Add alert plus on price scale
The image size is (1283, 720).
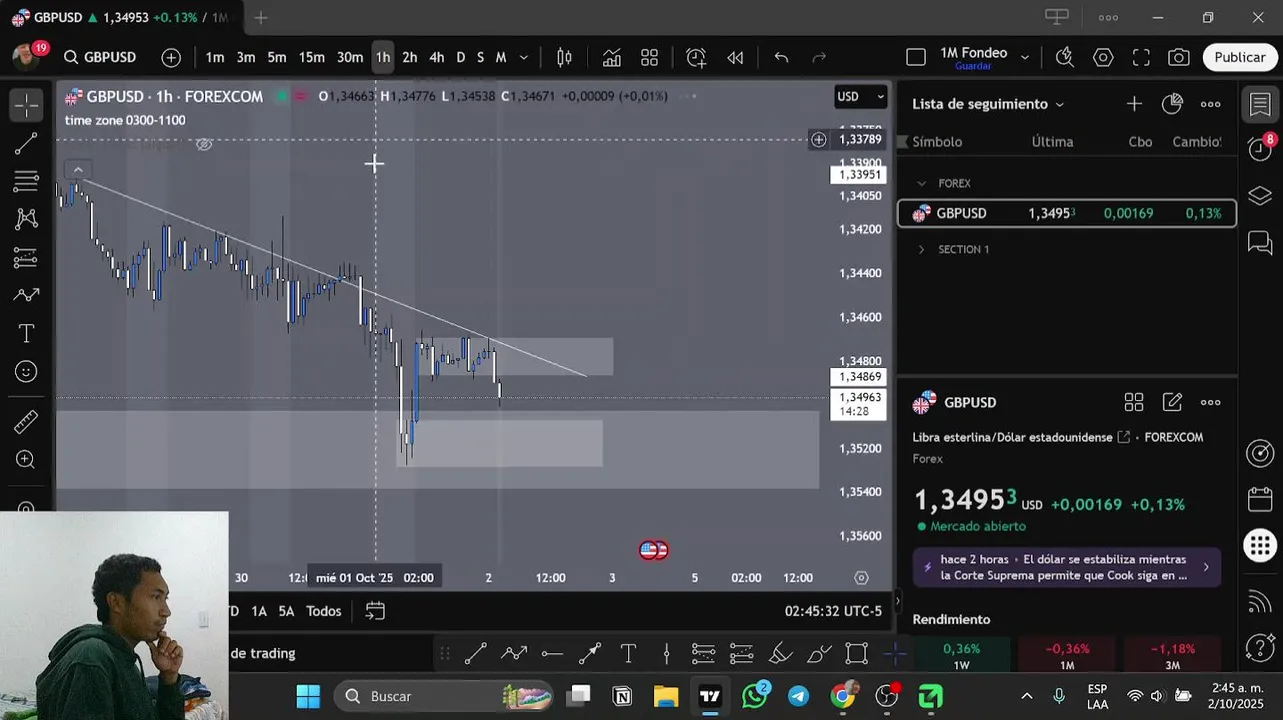pyautogui.click(x=818, y=139)
